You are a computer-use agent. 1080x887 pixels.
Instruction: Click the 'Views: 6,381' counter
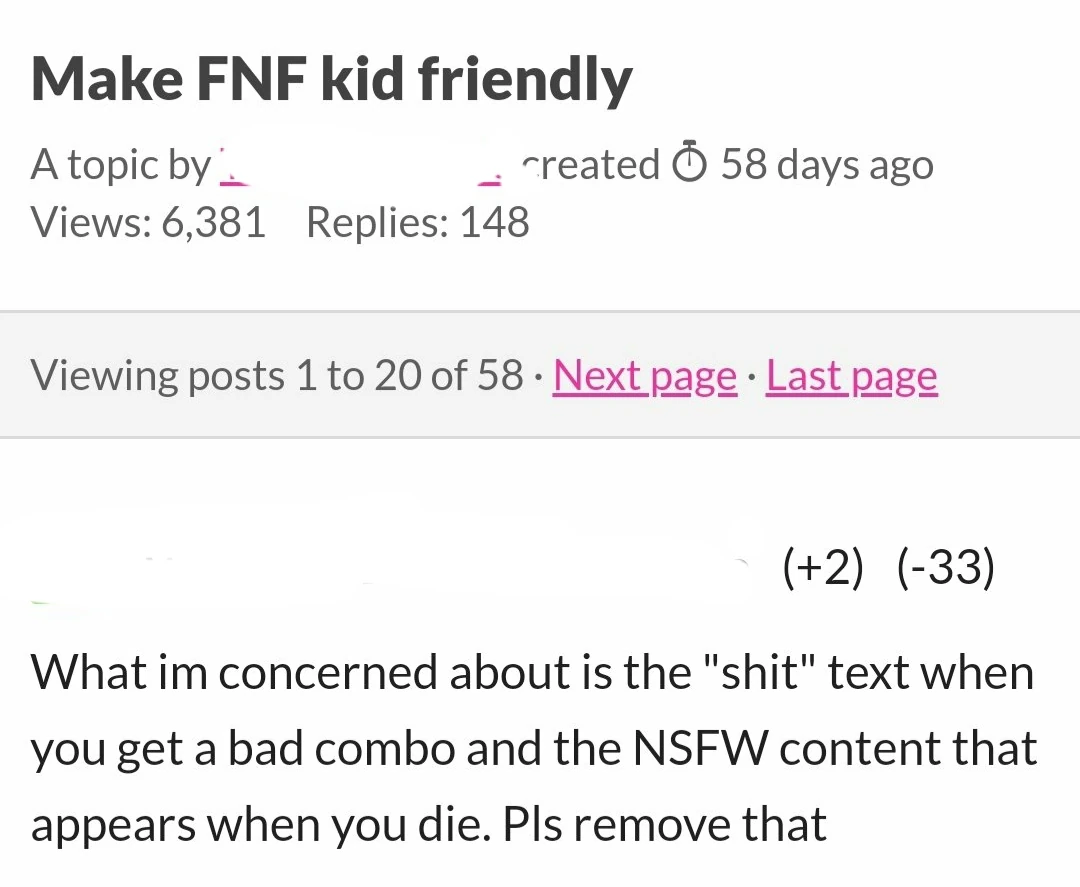click(148, 222)
